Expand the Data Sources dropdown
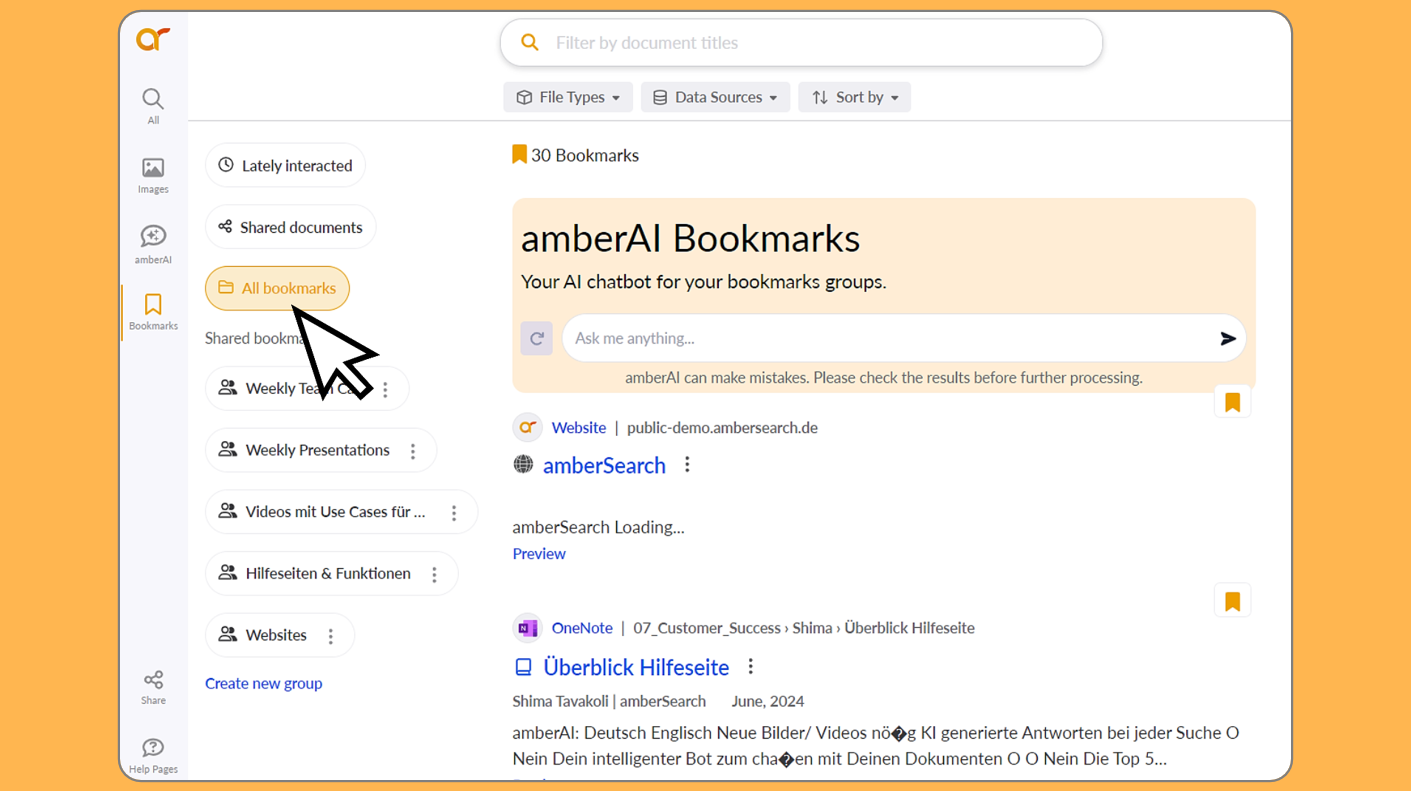 click(715, 97)
